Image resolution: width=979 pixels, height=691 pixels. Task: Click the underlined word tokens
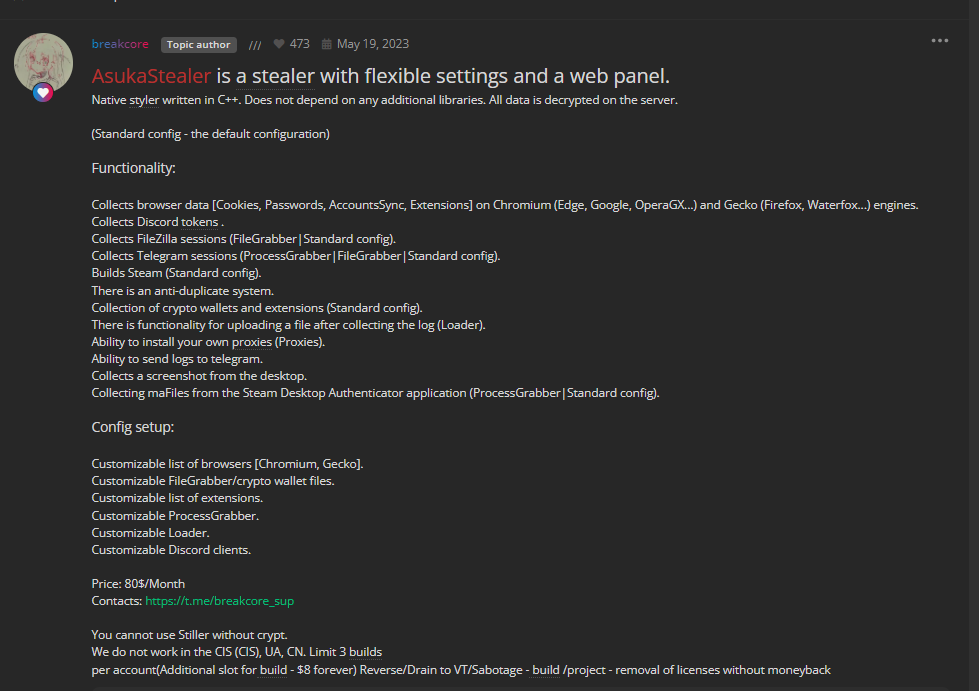(200, 222)
